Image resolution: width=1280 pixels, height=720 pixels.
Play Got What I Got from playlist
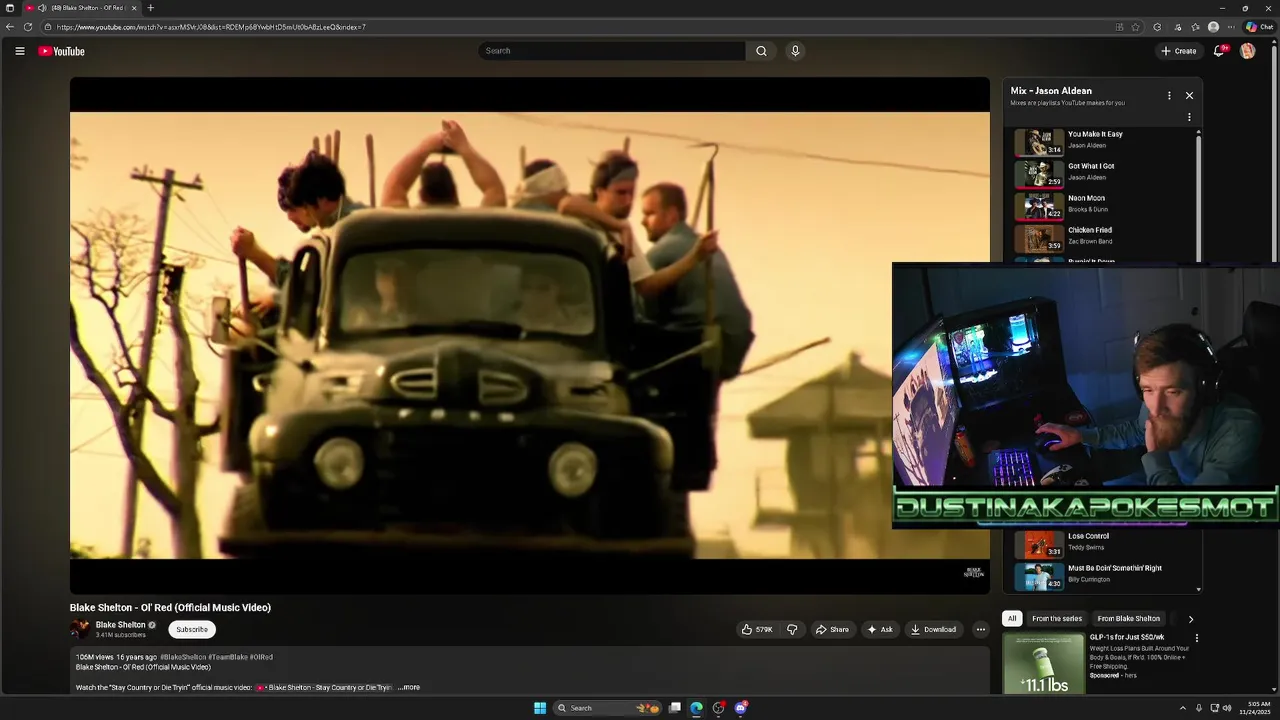tap(1103, 174)
